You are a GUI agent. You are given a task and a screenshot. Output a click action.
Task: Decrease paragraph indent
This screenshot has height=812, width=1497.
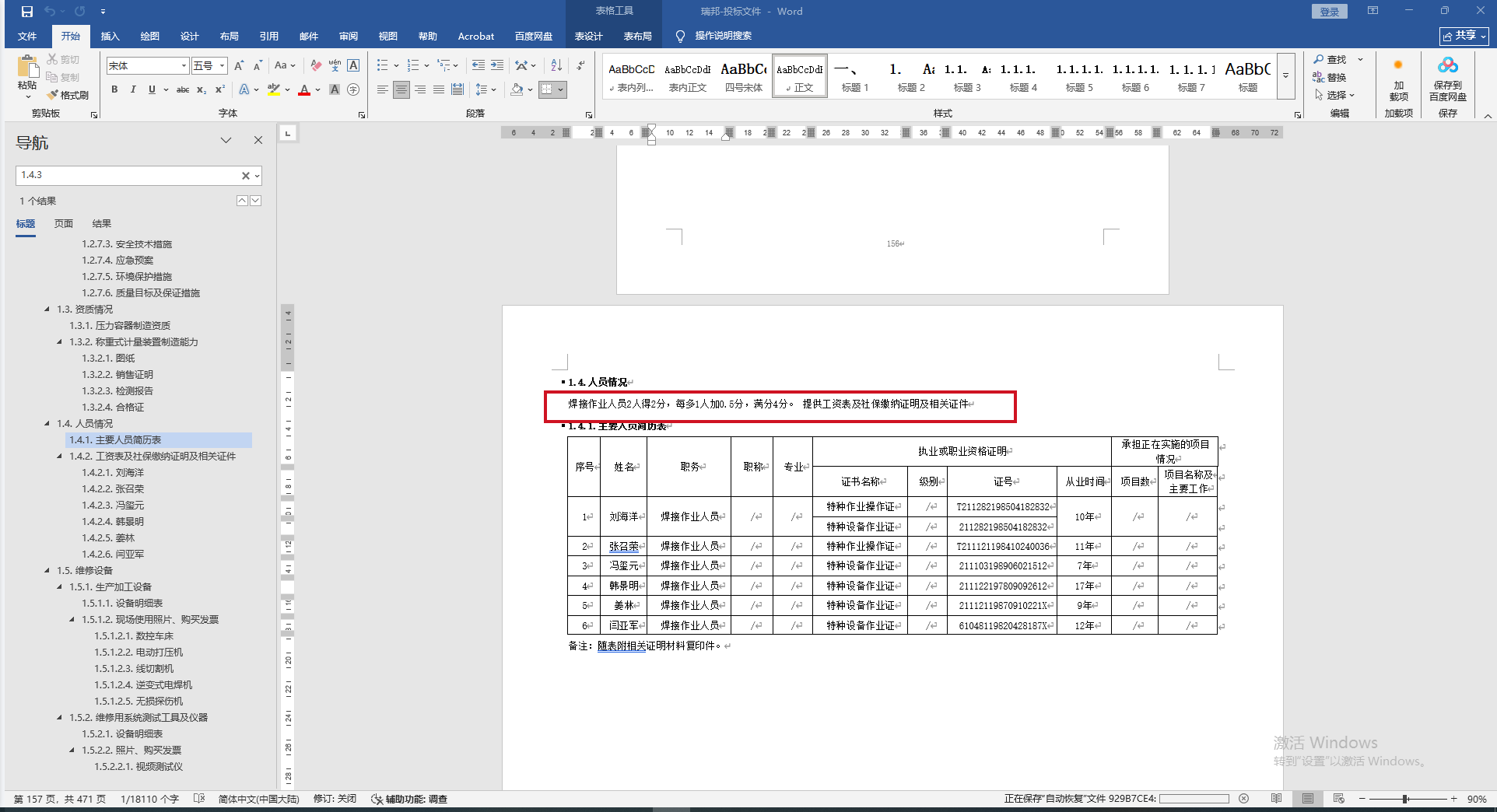[x=479, y=66]
